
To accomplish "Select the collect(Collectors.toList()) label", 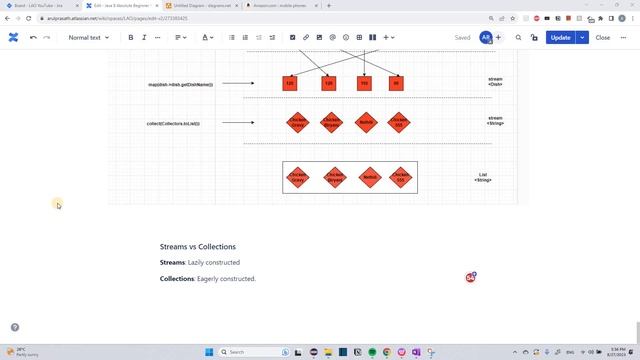I will [x=173, y=124].
